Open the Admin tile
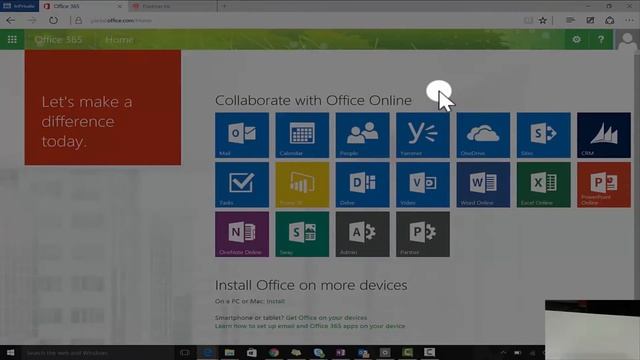This screenshot has width=640, height=360. pos(362,234)
